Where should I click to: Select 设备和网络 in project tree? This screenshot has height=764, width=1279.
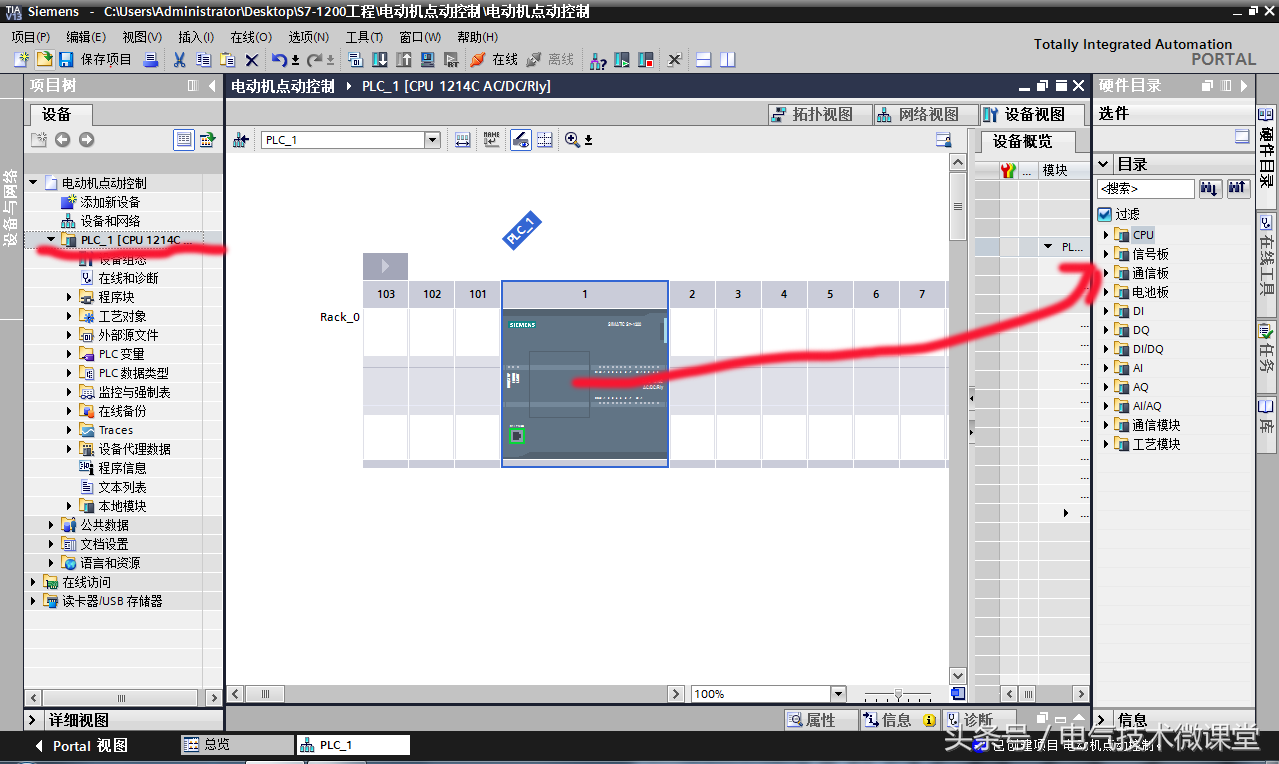[x=101, y=221]
